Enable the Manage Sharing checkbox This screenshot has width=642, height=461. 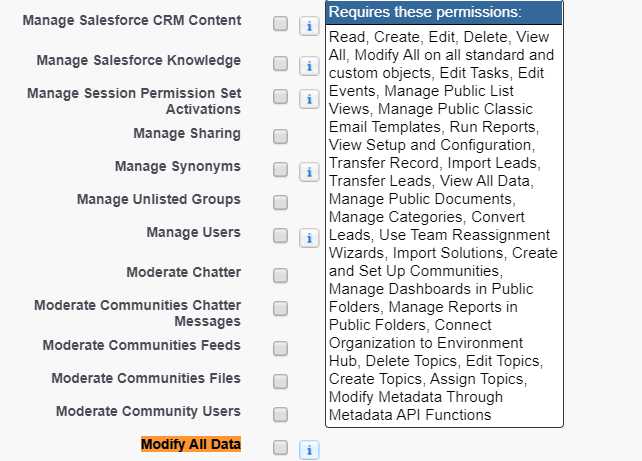click(280, 137)
